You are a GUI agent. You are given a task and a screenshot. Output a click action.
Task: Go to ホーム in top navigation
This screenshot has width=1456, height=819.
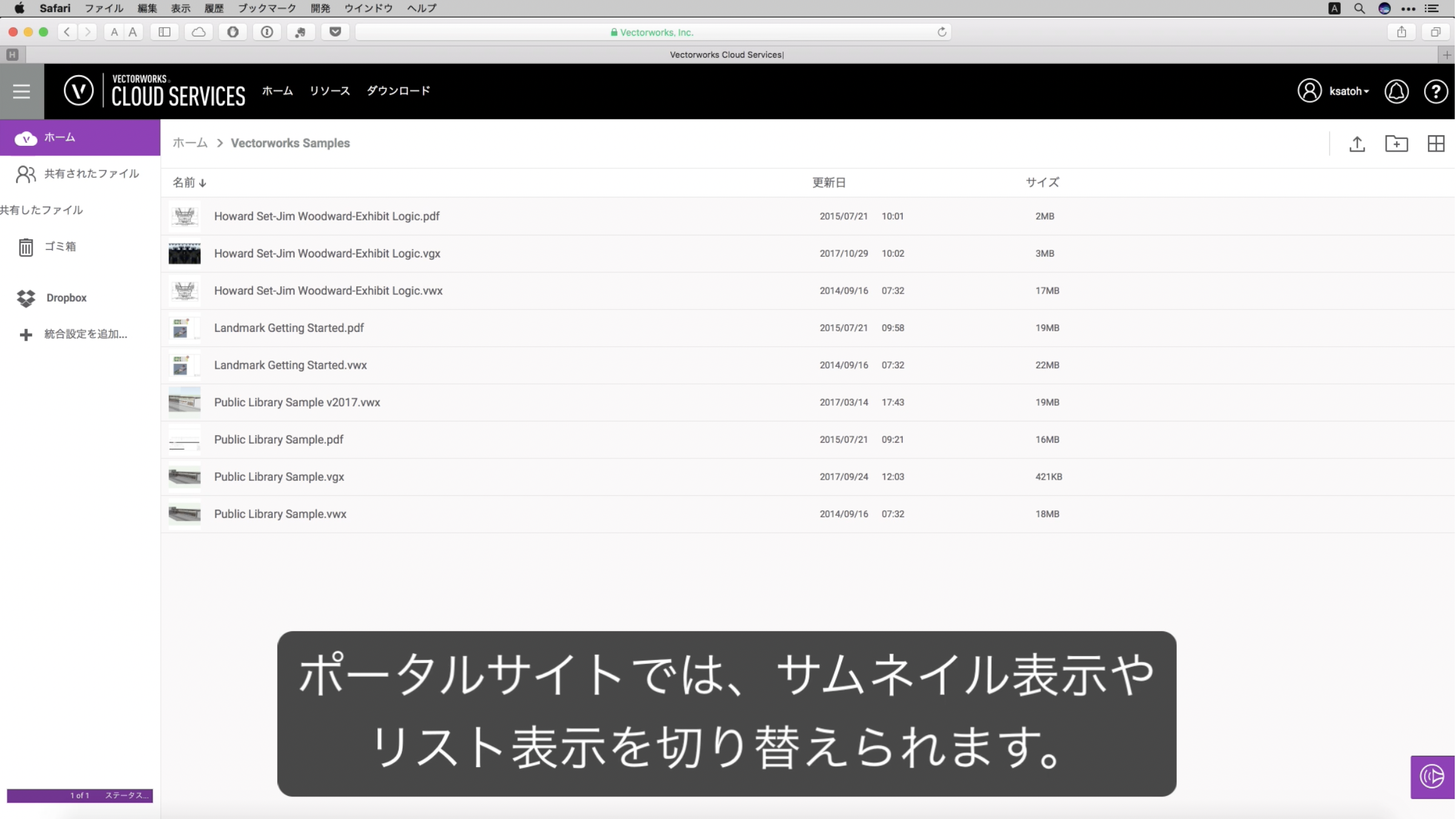277,91
